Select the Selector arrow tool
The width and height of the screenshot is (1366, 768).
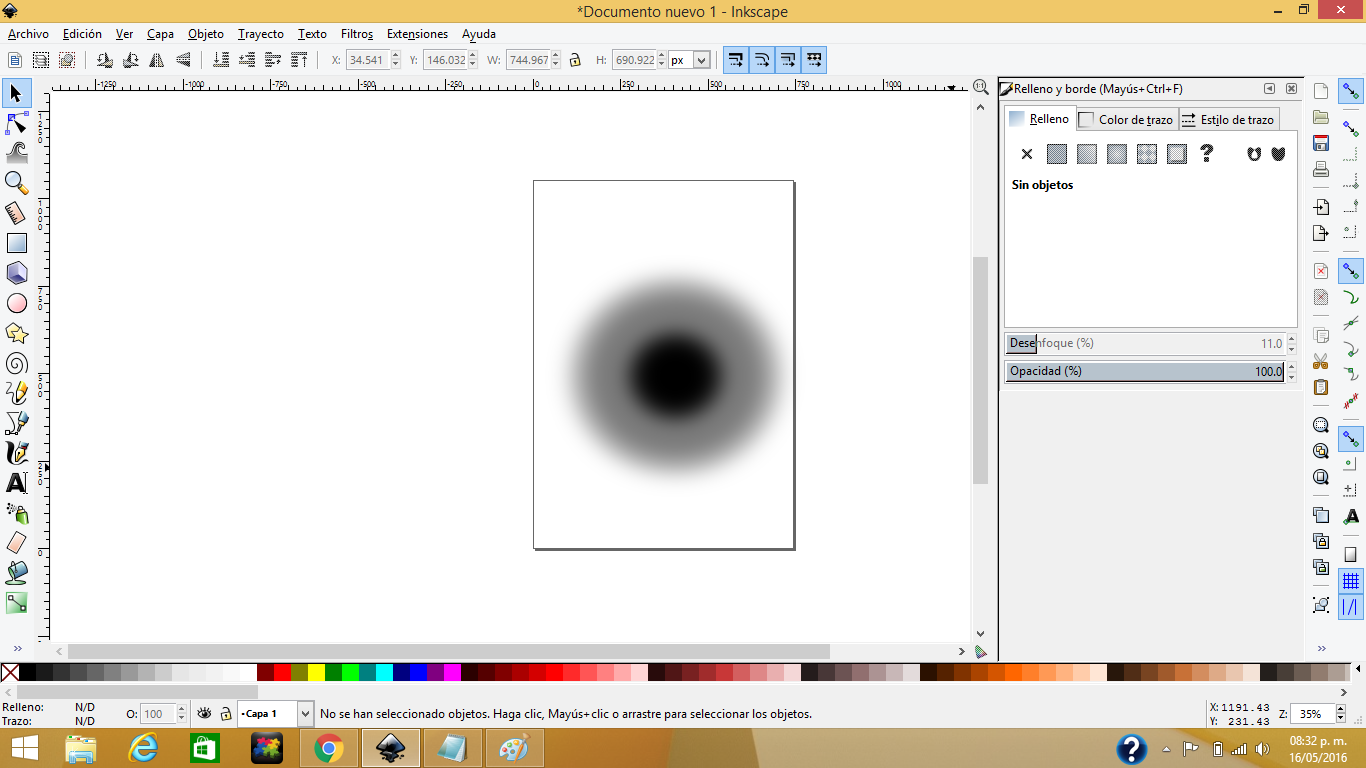click(15, 93)
